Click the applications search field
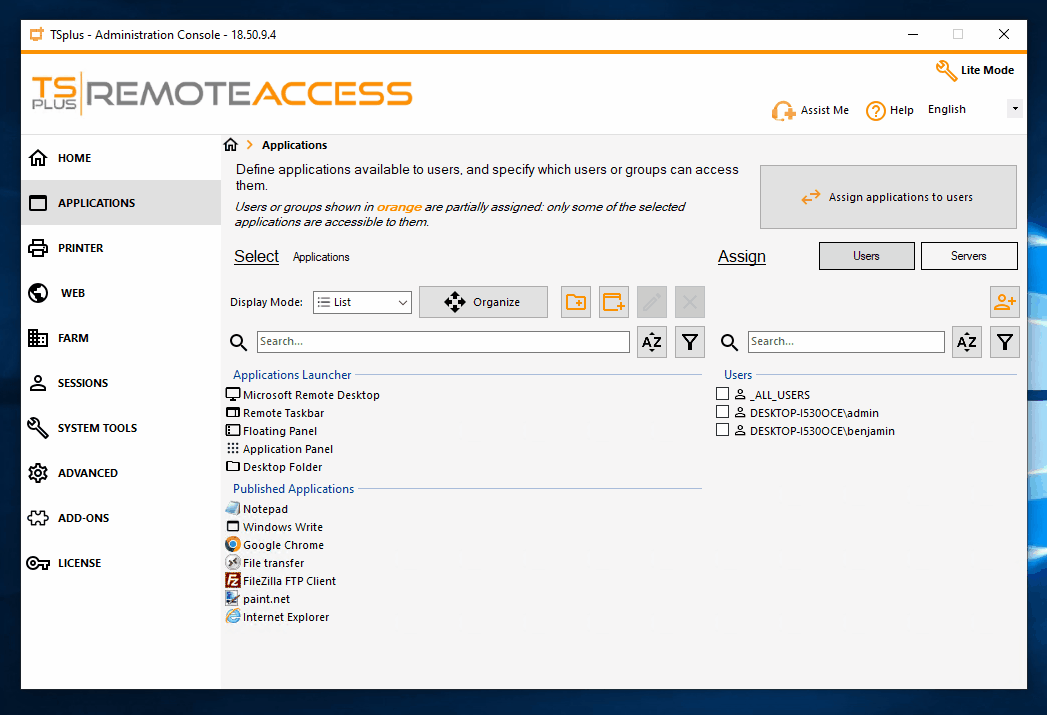Viewport: 1047px width, 715px height. coord(443,342)
